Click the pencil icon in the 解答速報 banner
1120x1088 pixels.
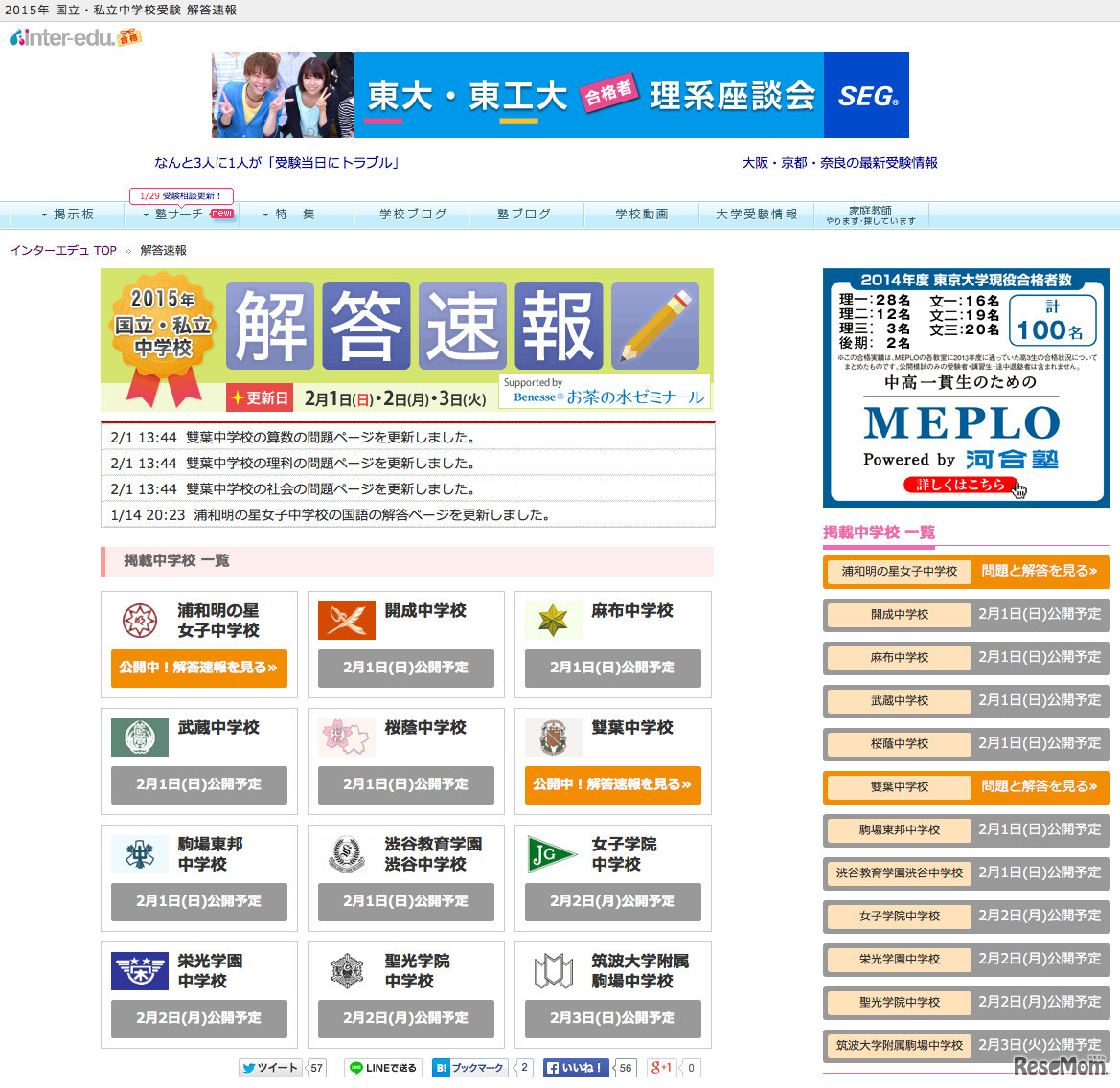click(655, 324)
